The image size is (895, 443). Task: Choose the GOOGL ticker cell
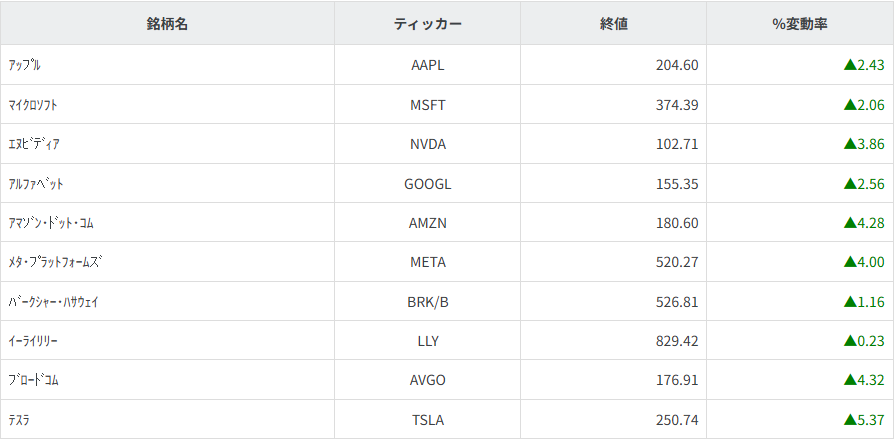coord(427,183)
